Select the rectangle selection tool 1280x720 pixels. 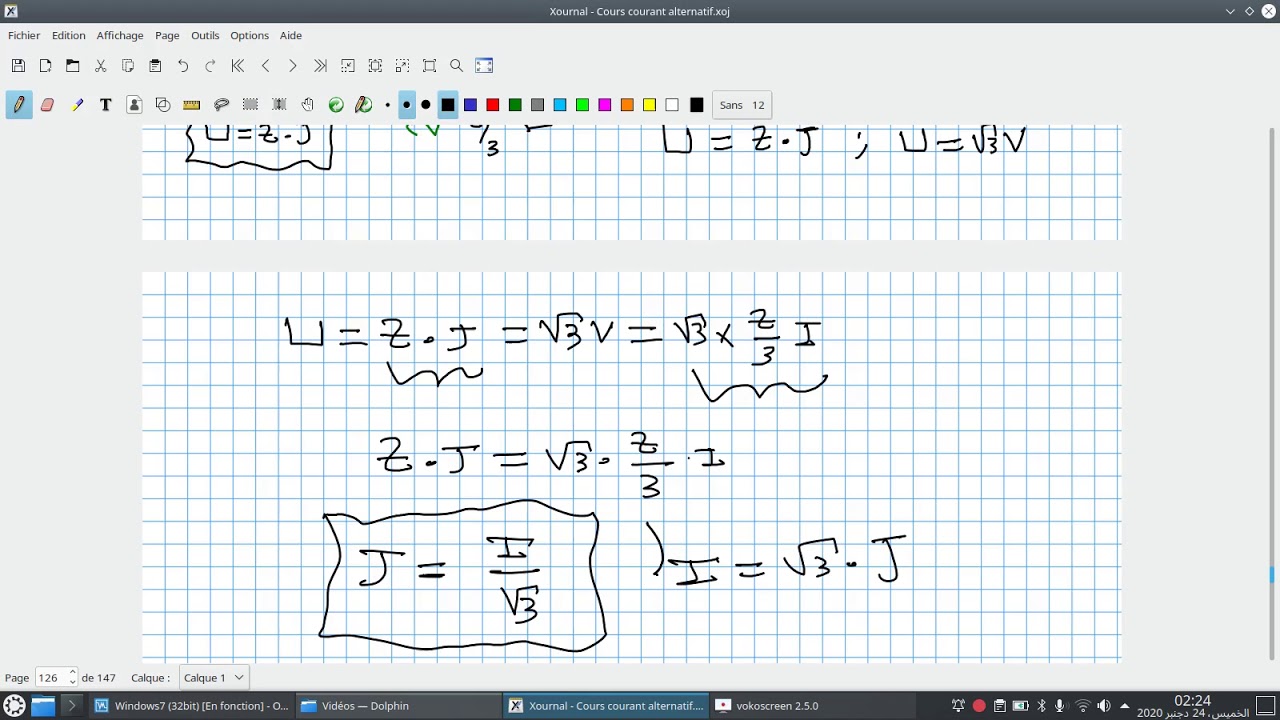(x=250, y=105)
